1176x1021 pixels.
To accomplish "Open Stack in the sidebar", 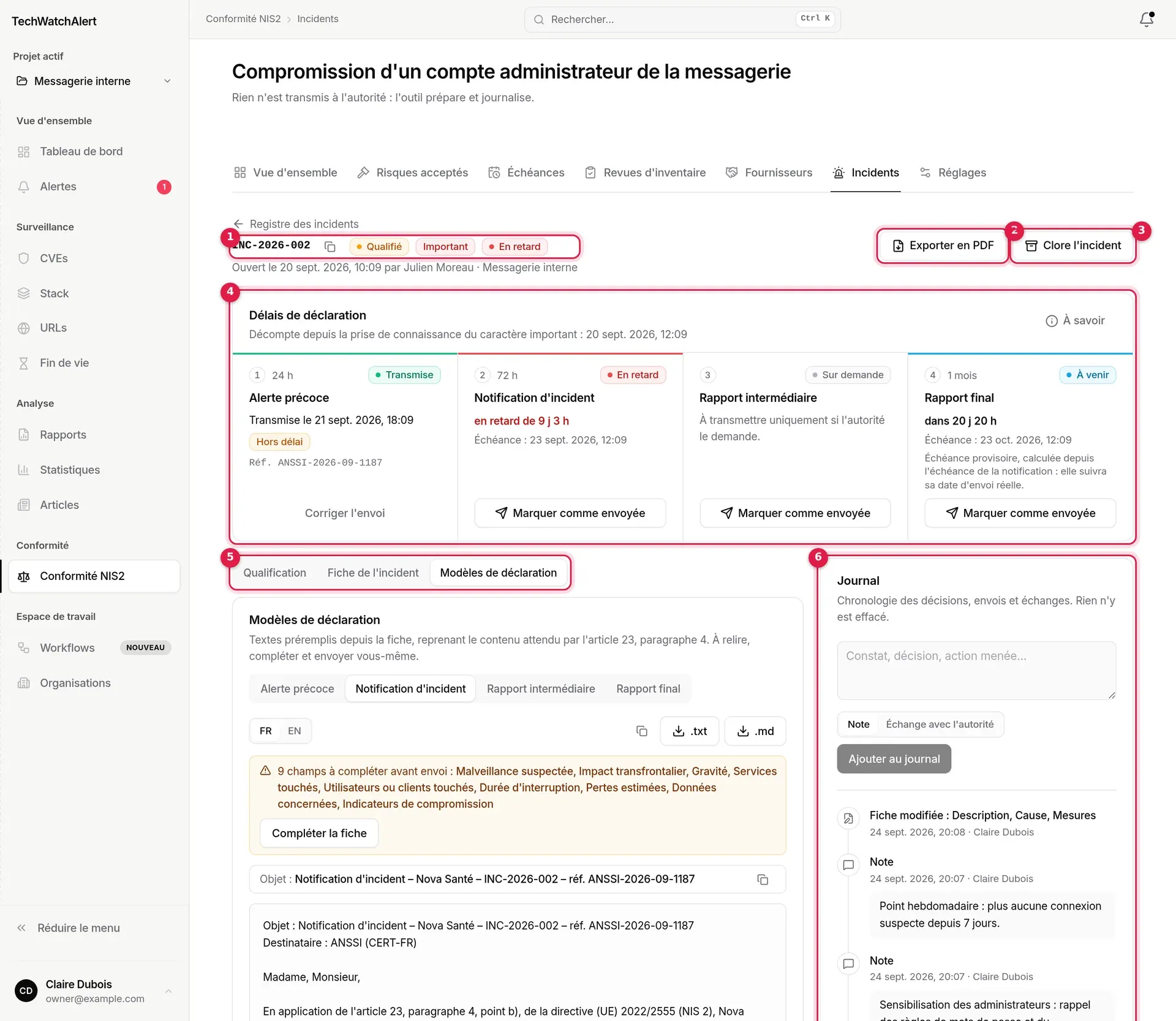I will pos(94,293).
